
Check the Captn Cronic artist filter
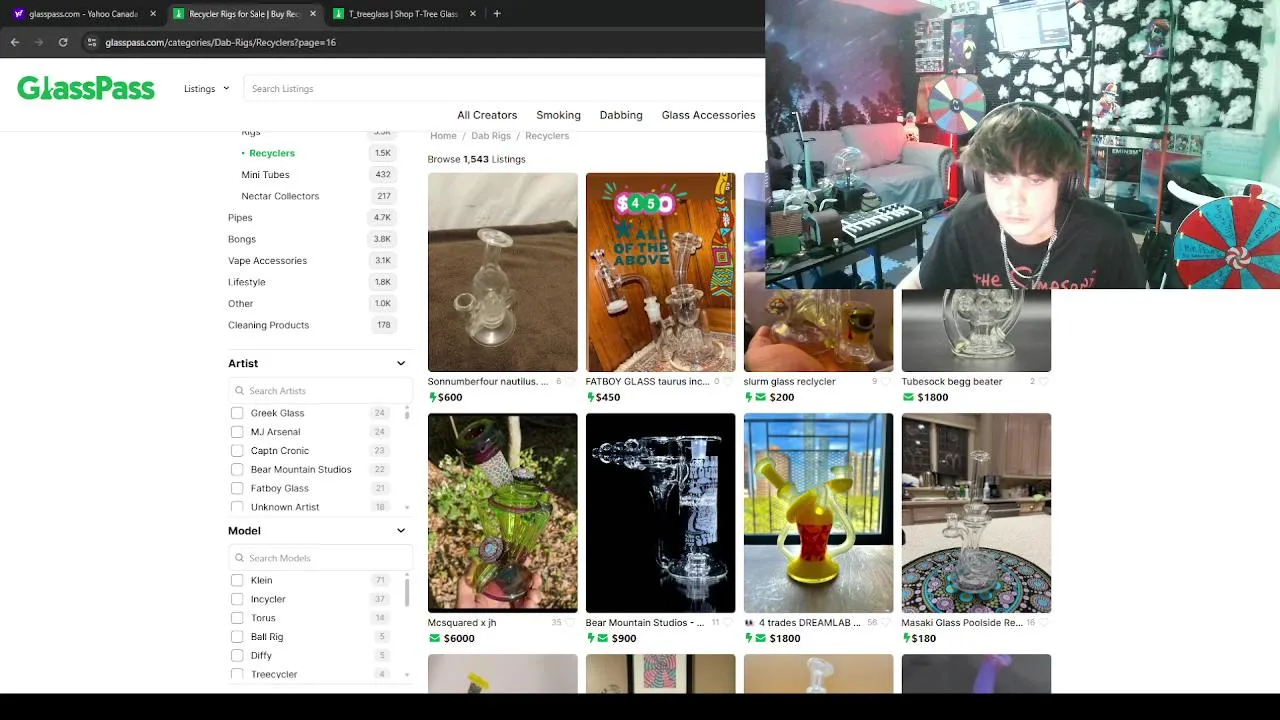[x=237, y=451]
